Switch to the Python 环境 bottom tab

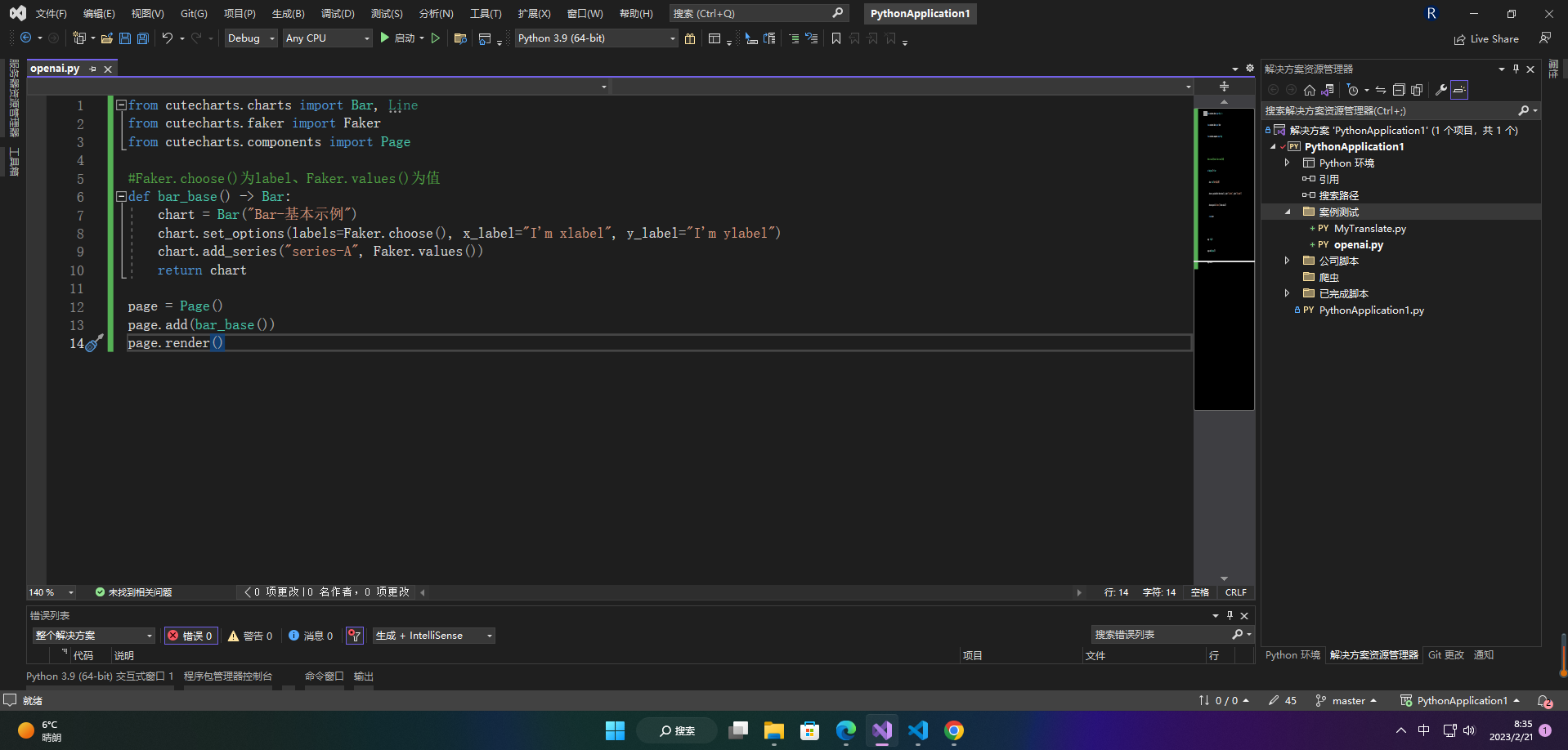pos(1292,655)
